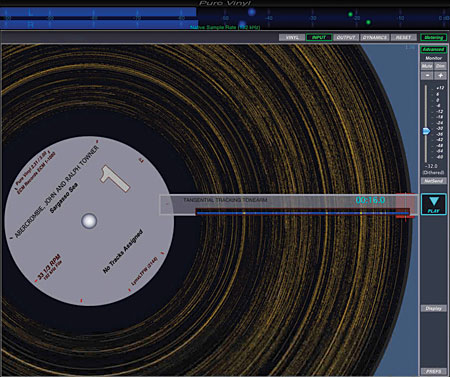
Task: Click the monitor volume minus button
Action: tap(427, 76)
